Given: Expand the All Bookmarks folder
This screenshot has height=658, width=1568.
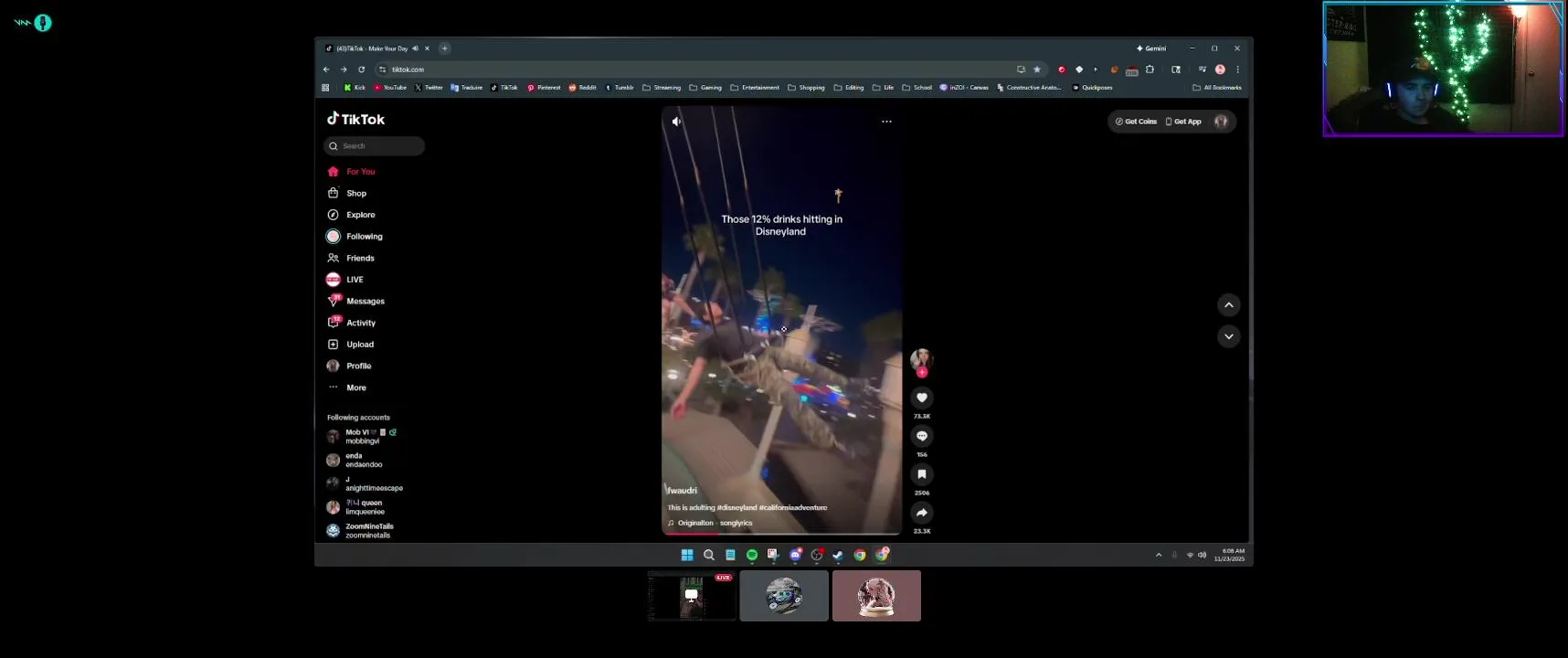Looking at the screenshot, I should point(1217,88).
